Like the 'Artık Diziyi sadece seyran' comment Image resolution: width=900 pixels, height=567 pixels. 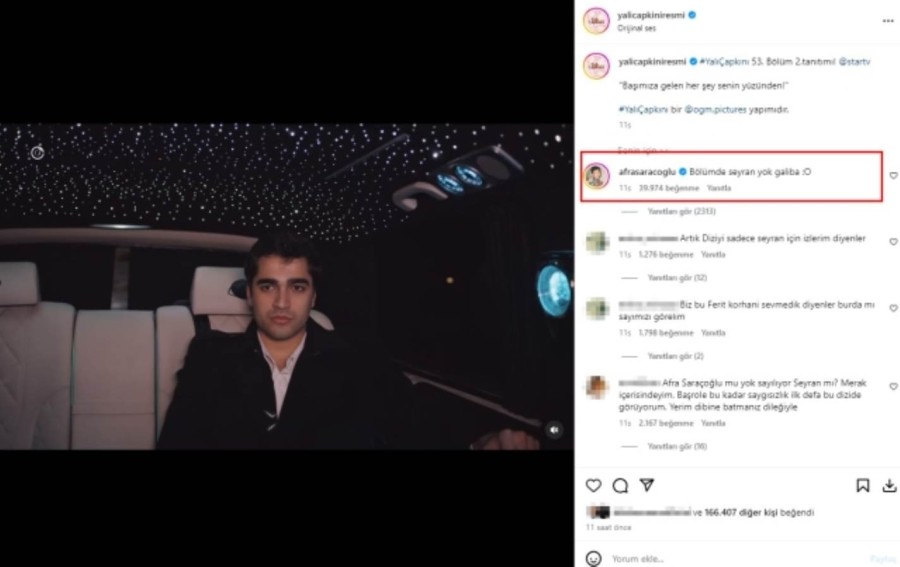pos(893,242)
